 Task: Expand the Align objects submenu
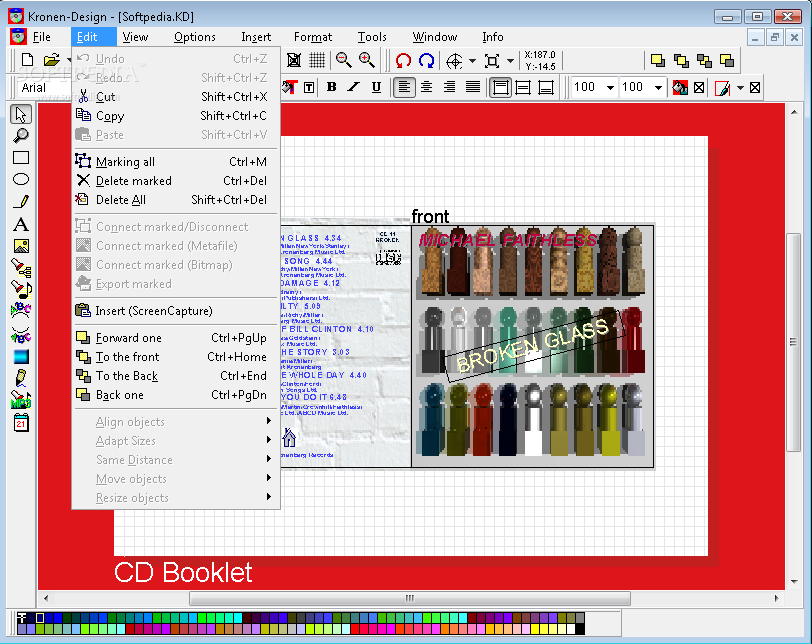coord(176,422)
